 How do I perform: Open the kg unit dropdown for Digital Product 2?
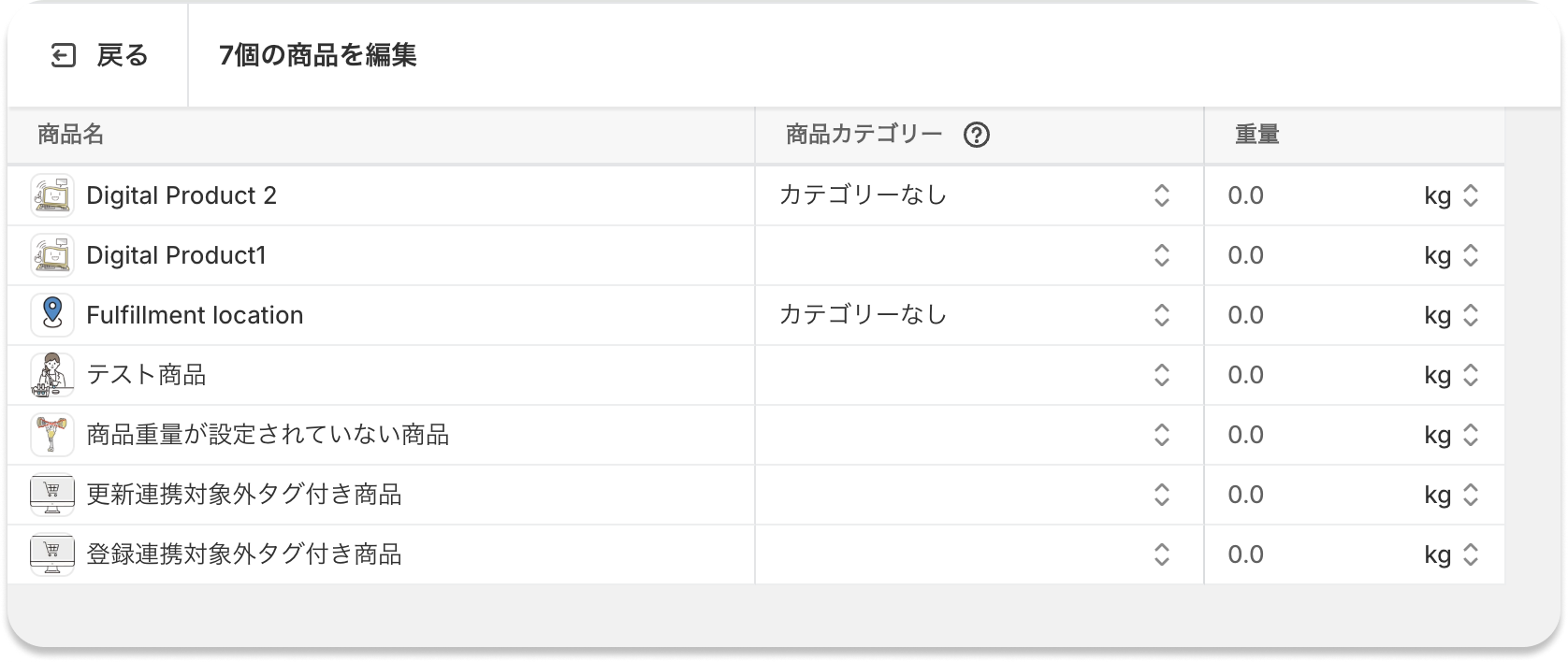point(1471,195)
